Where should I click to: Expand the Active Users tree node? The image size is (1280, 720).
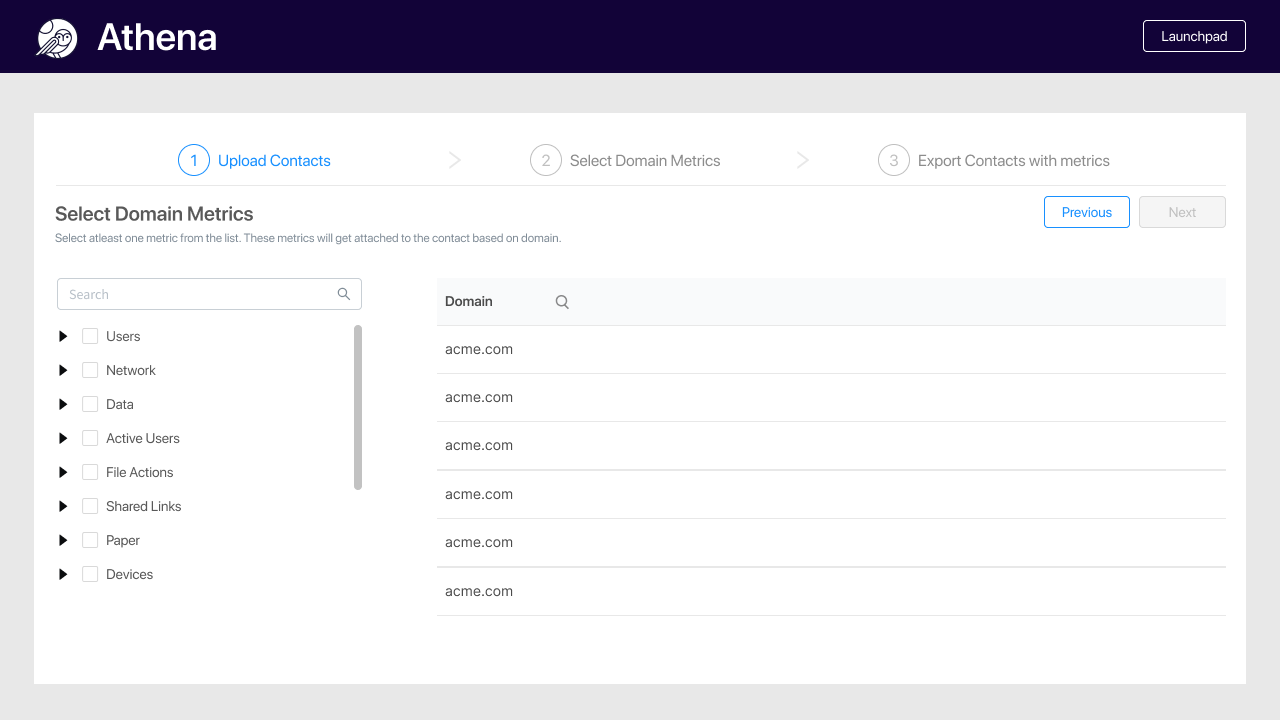pos(63,438)
